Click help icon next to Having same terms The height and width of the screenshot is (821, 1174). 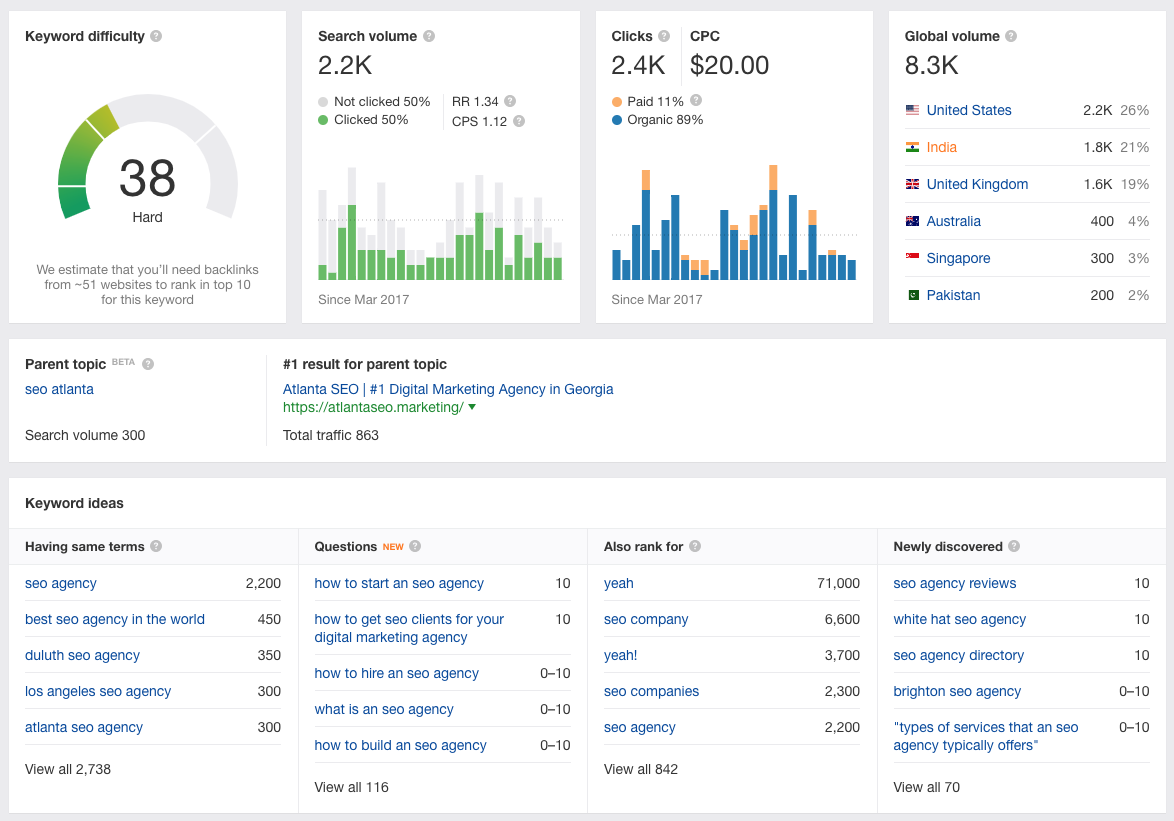click(156, 546)
